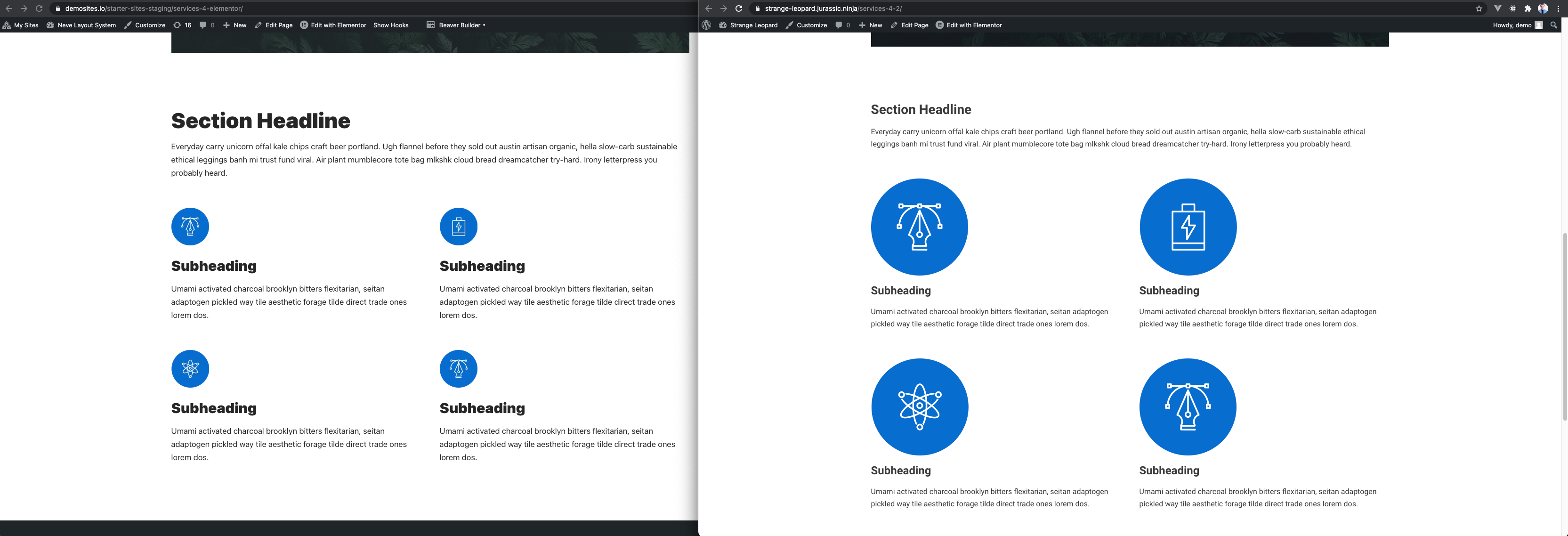Image resolution: width=1568 pixels, height=536 pixels.
Task: Click Section Headline text in left window
Action: click(260, 121)
